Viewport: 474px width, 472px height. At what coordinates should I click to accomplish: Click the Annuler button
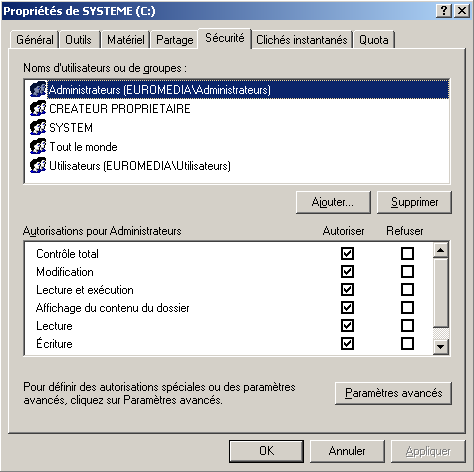(347, 451)
